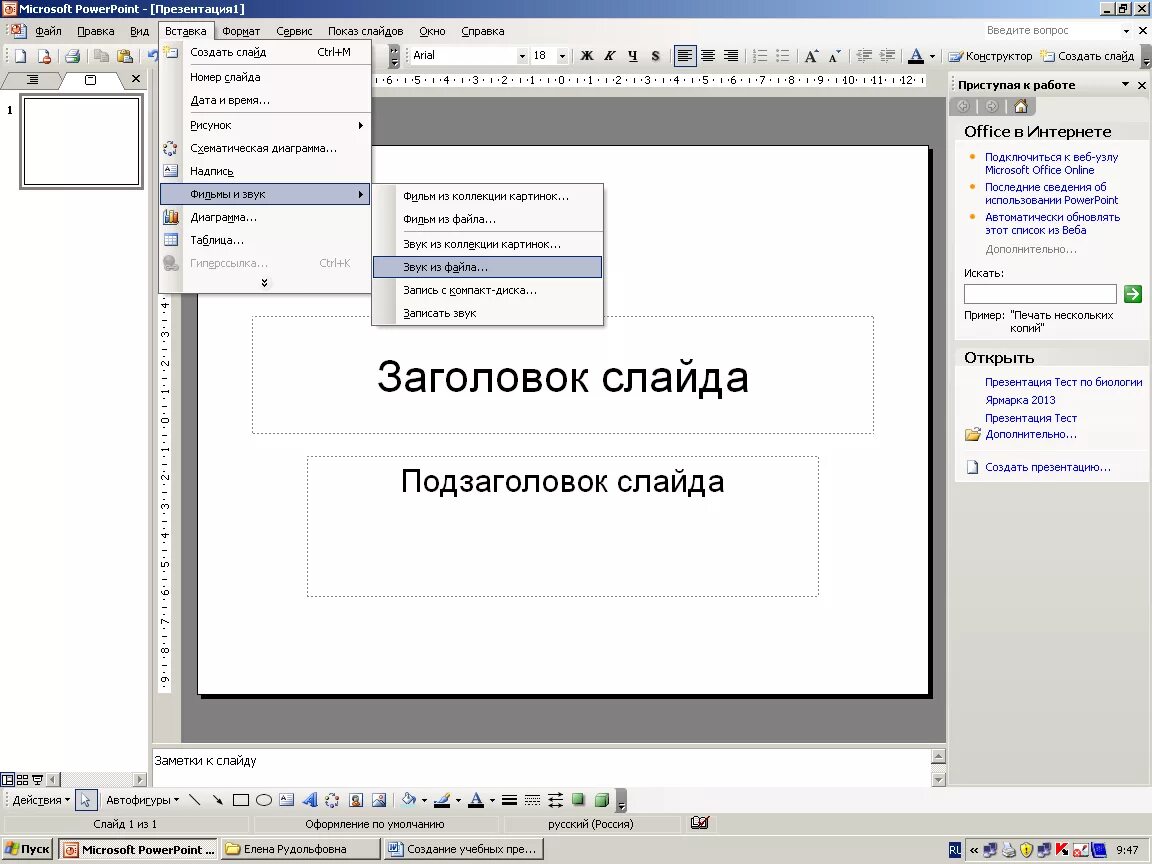Click the Insert Picture from File icon
The image size is (1152, 864).
pyautogui.click(x=379, y=800)
